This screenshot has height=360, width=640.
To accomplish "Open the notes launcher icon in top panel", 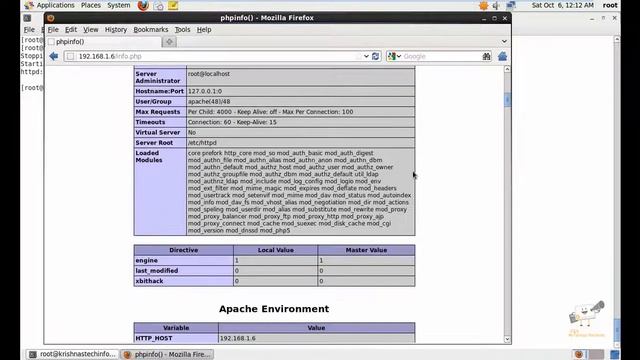I will (x=173, y=5).
